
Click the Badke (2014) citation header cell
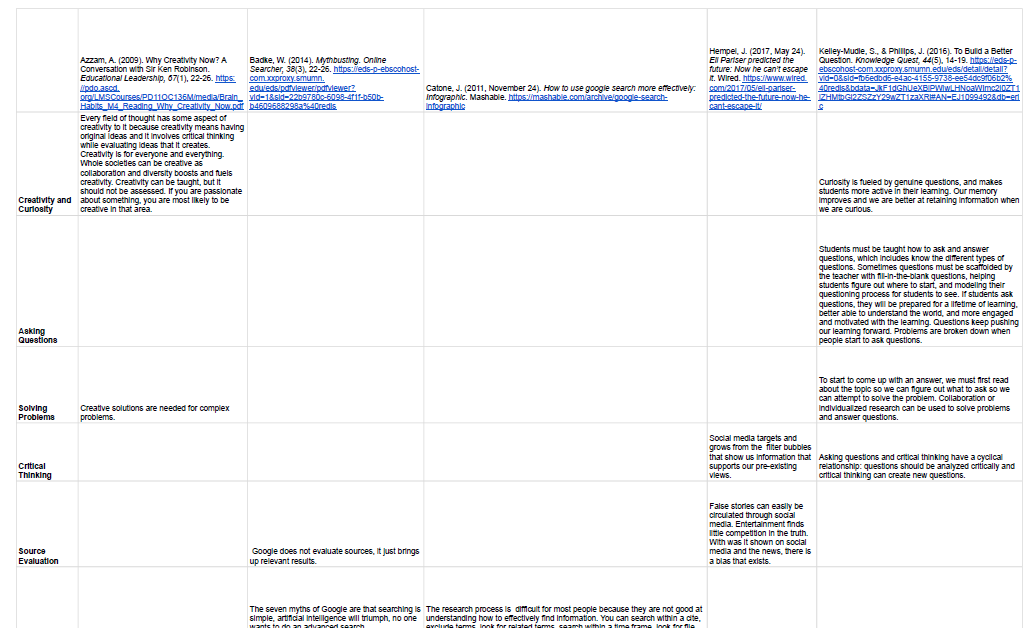[x=335, y=60]
